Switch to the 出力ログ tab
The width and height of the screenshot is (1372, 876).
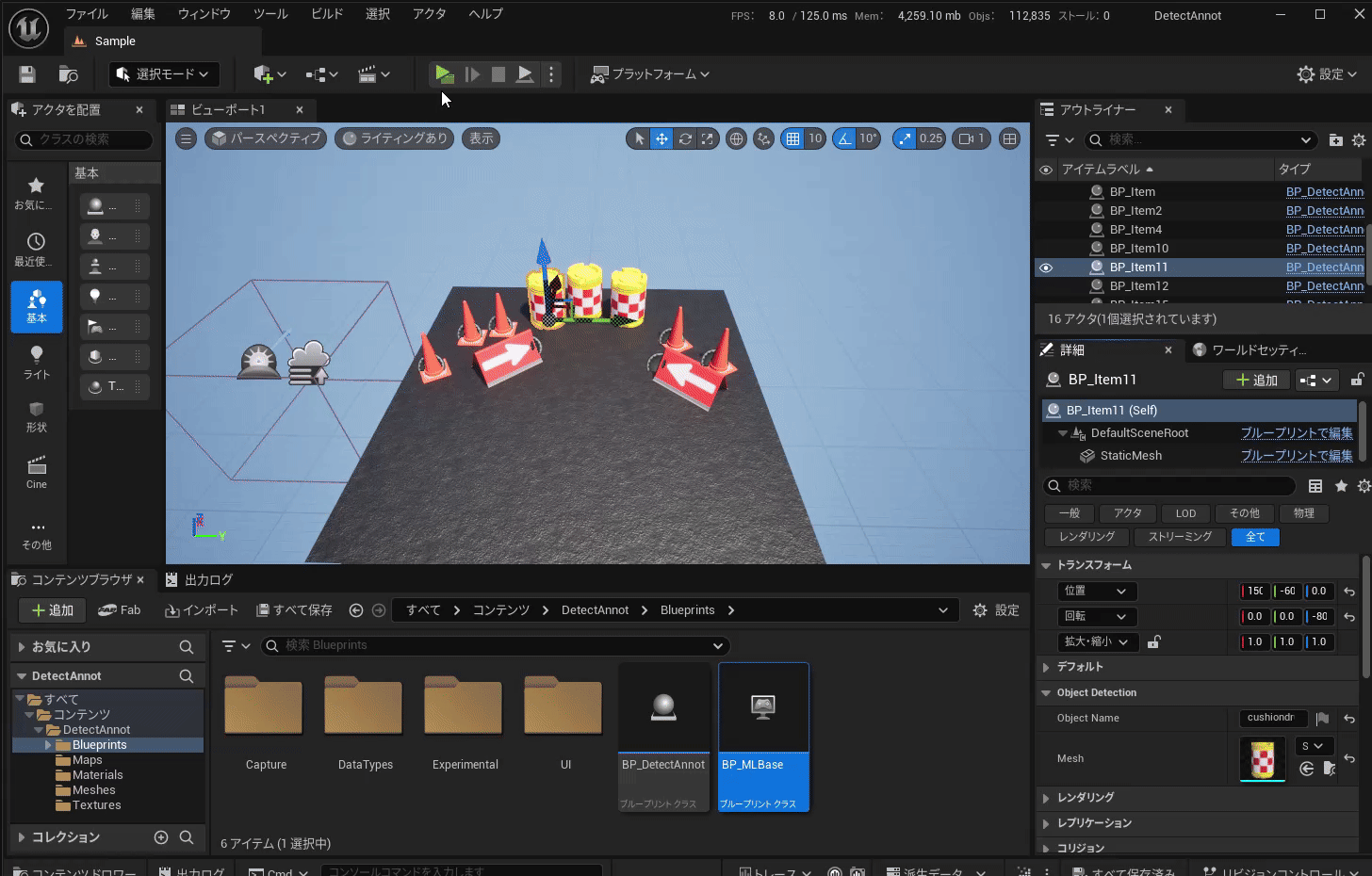200,580
